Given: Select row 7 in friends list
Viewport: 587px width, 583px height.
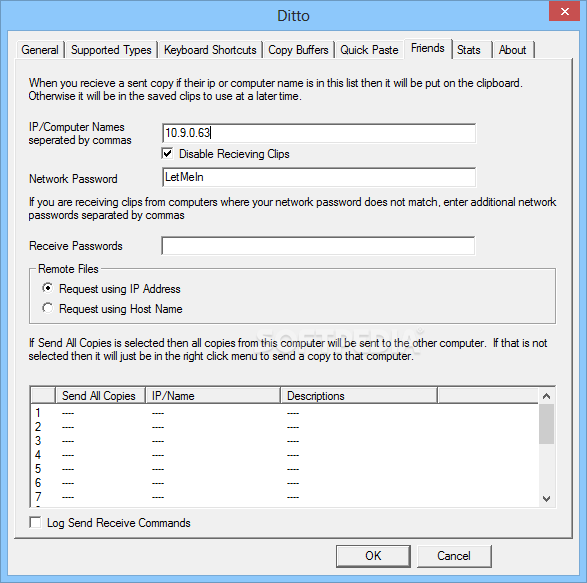Looking at the screenshot, I should [285, 497].
